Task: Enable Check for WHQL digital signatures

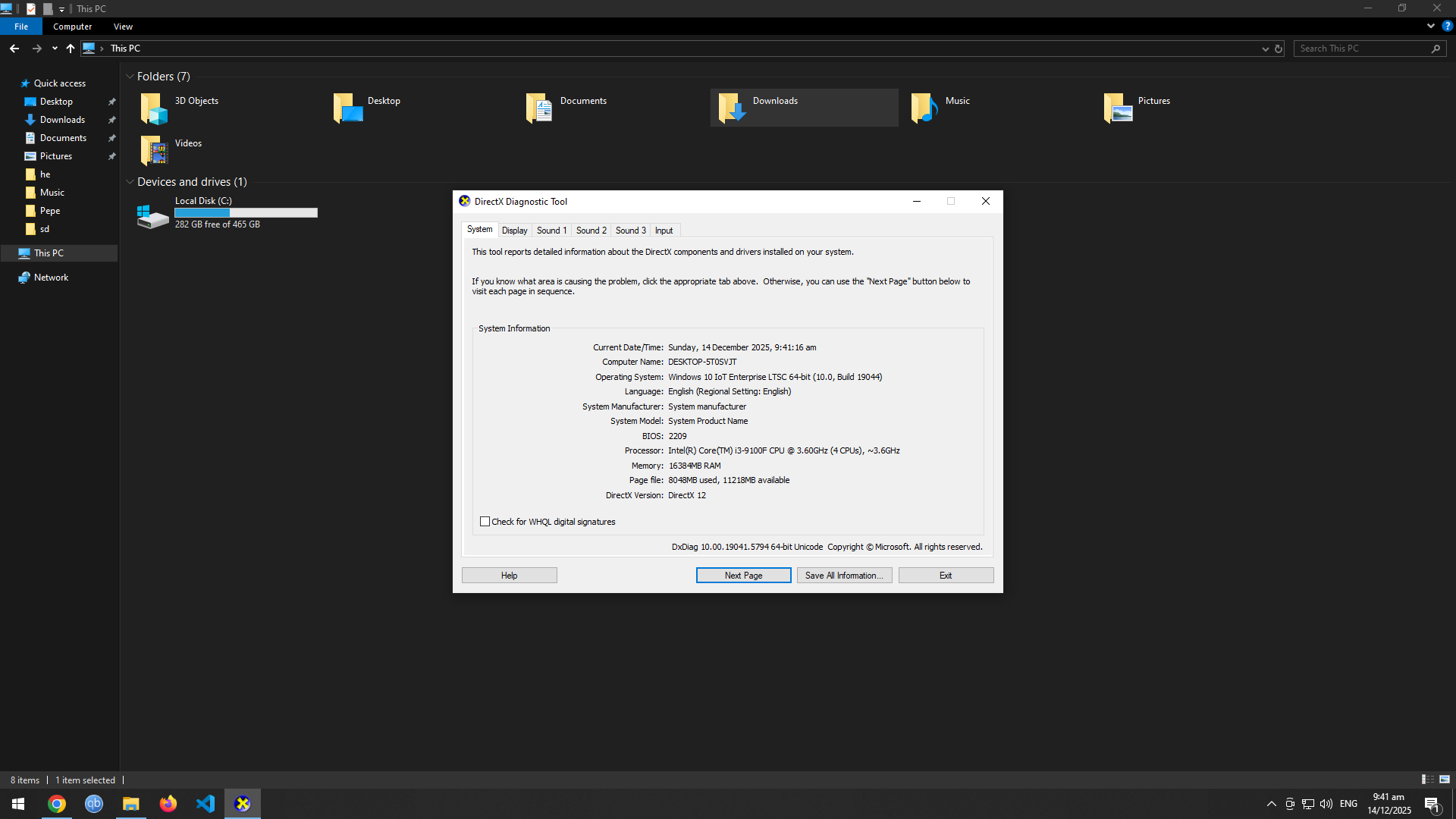Action: pyautogui.click(x=485, y=522)
